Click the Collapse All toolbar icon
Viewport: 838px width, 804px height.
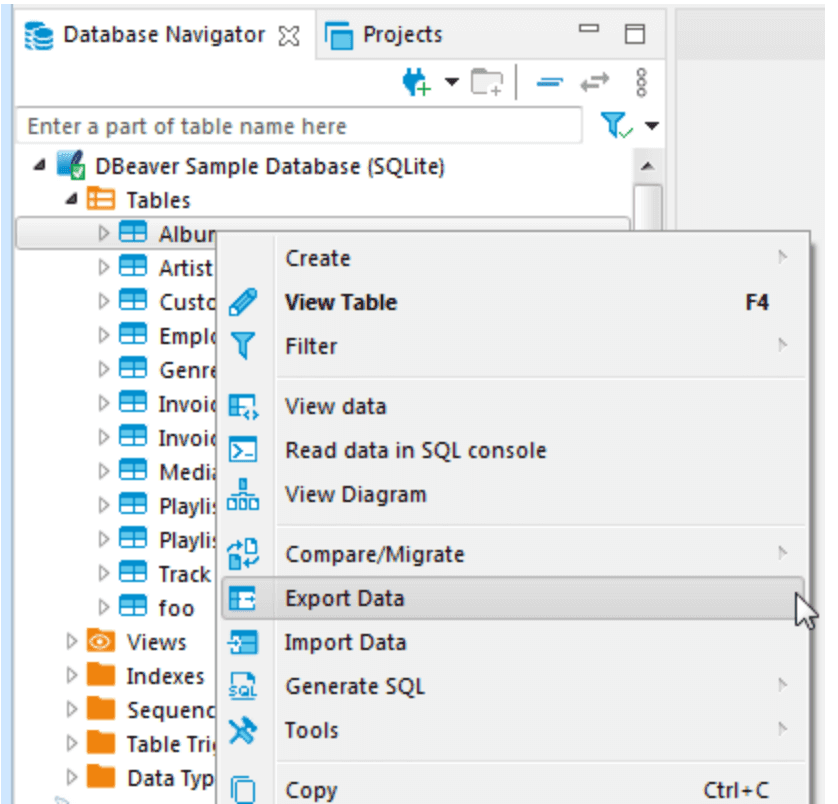tap(550, 82)
